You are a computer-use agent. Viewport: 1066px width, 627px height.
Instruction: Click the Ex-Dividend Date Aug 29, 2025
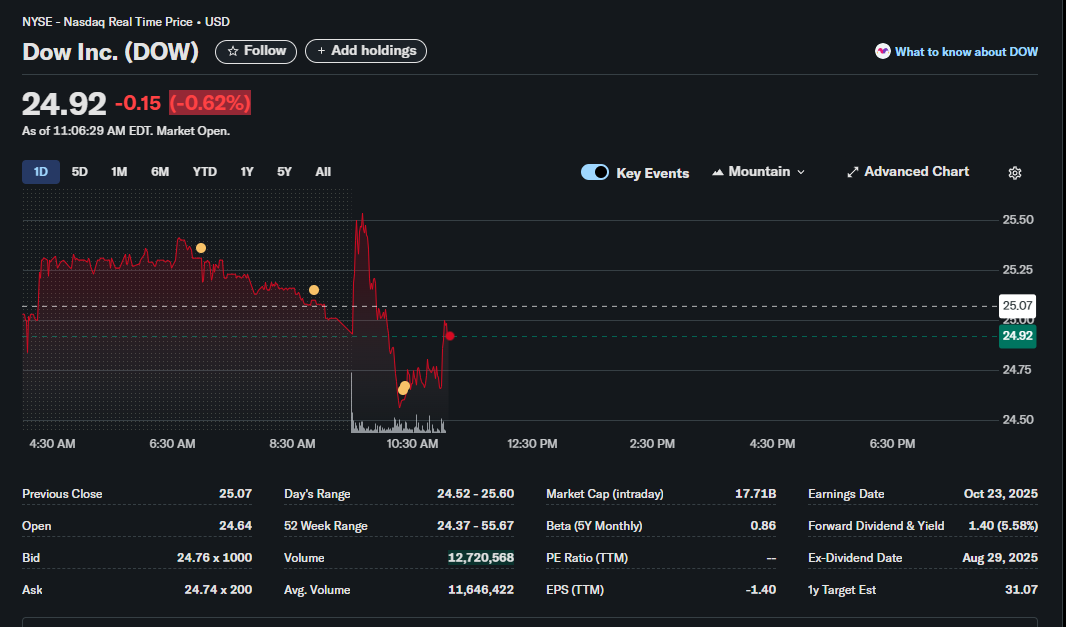point(1000,558)
